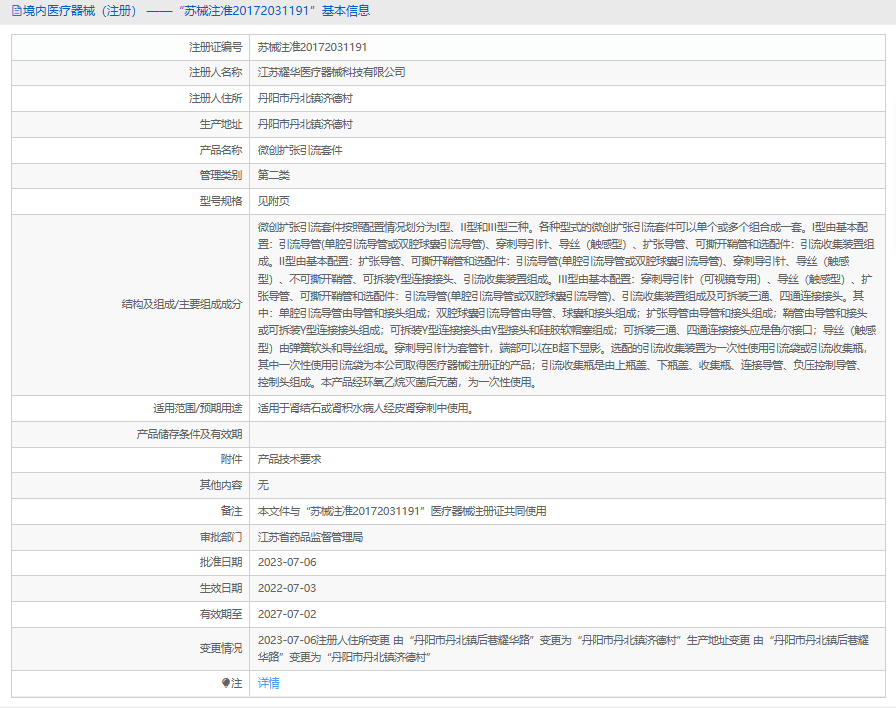Viewport: 896px width, 708px height.
Task: Click the 生产地址 label
Action: [221, 124]
